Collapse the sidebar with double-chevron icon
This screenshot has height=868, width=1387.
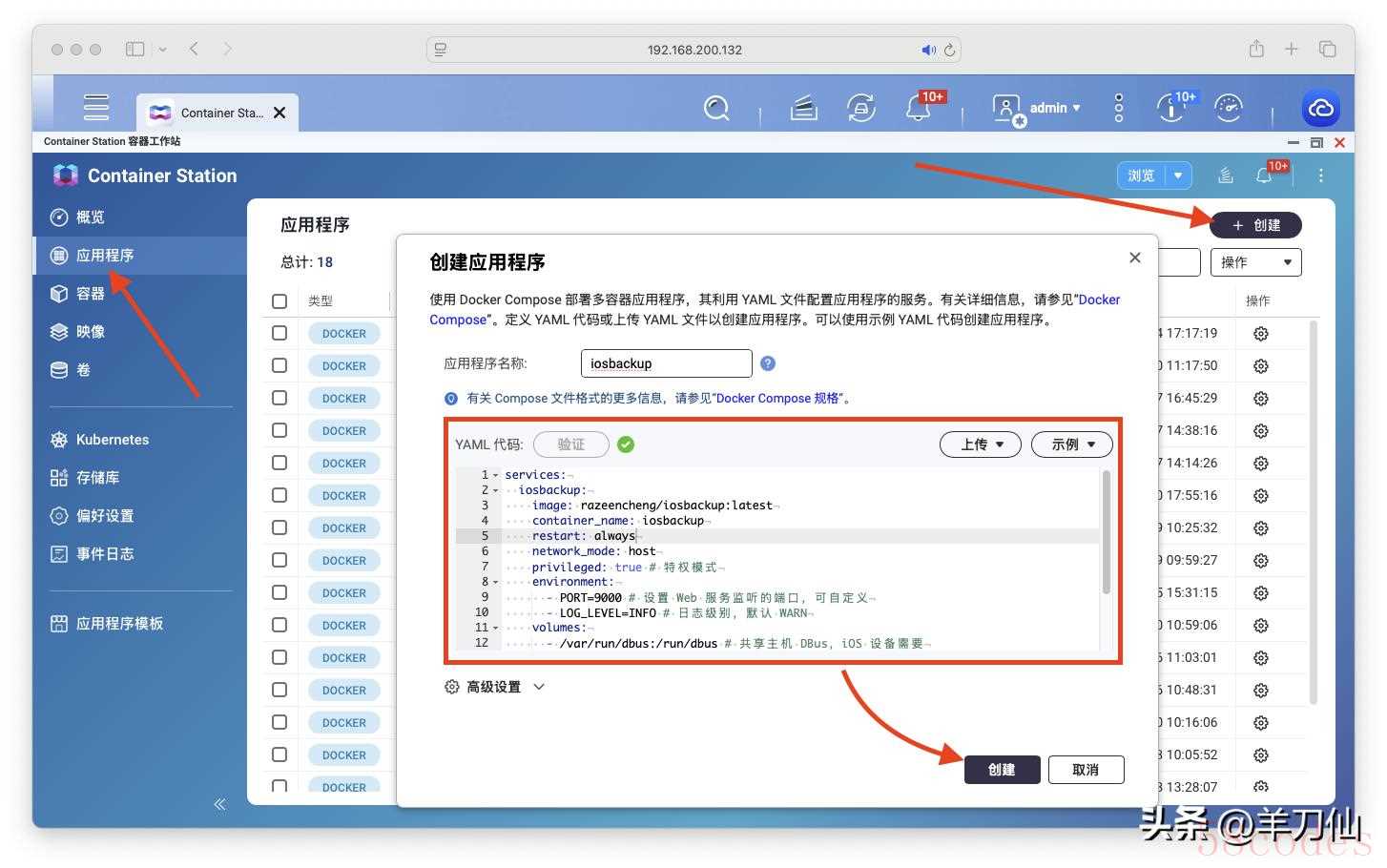click(x=219, y=804)
